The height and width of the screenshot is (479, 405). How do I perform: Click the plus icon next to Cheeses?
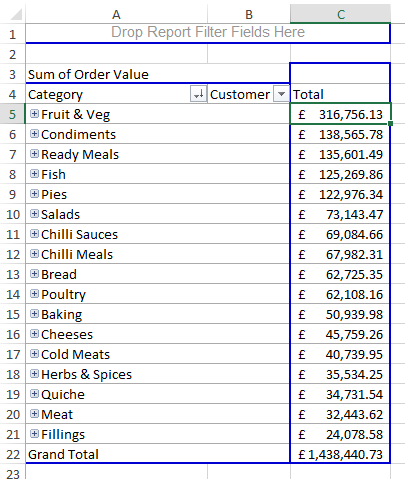[34, 334]
